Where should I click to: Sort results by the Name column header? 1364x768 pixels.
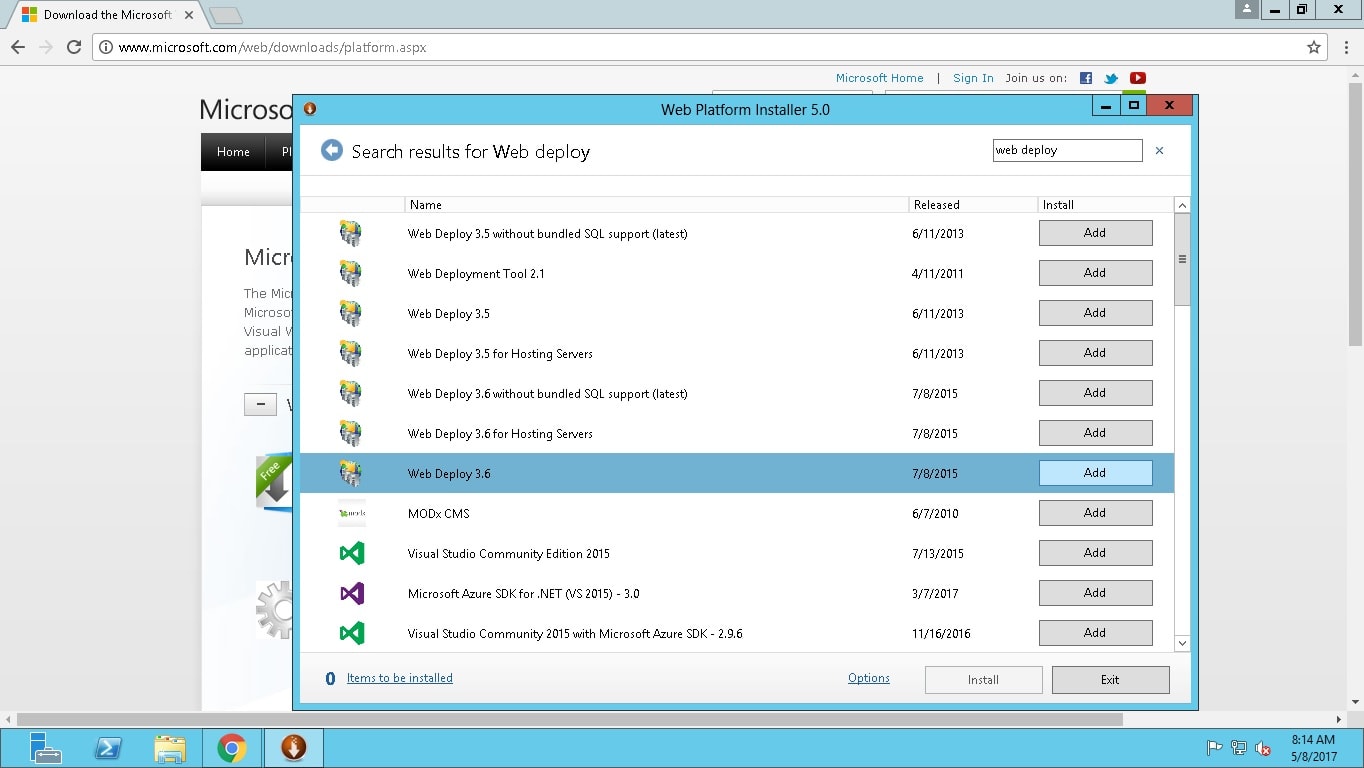(657, 204)
